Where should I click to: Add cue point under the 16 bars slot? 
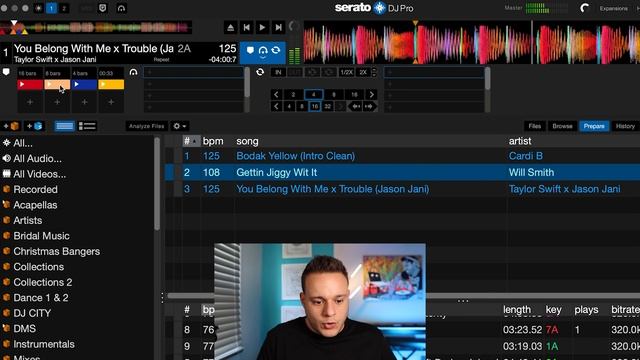coord(30,102)
